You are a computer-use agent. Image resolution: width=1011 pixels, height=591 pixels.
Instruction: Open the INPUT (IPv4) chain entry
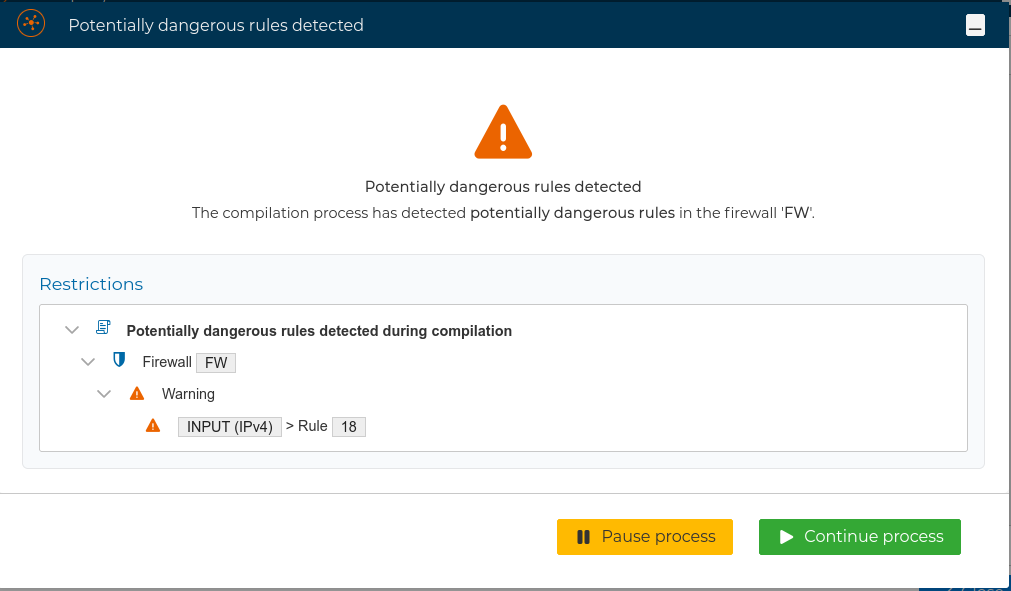[x=230, y=425]
